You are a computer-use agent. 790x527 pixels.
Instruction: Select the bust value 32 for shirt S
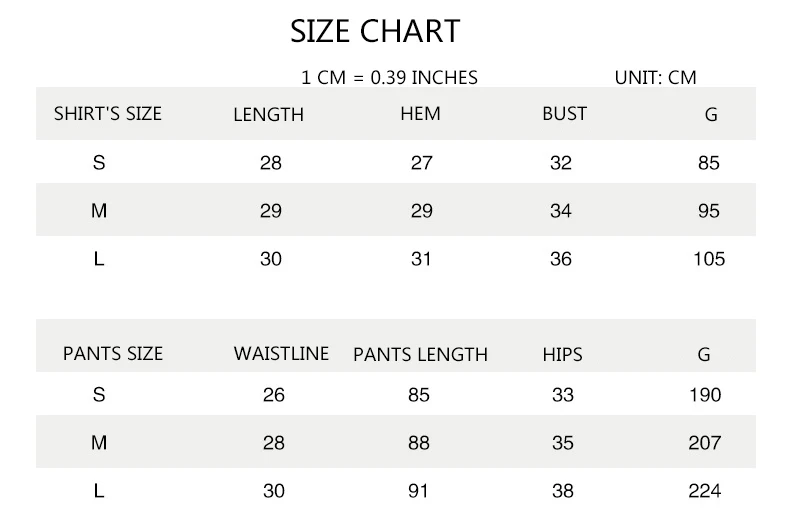(561, 163)
